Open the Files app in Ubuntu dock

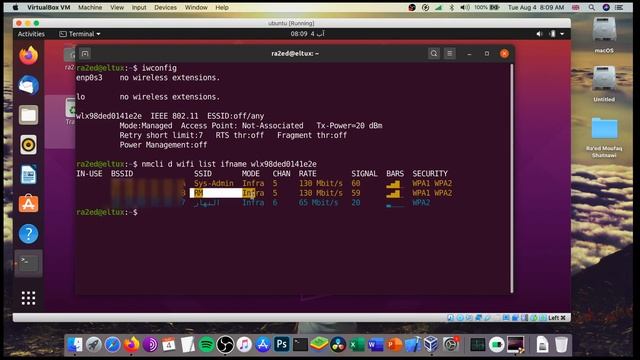28,115
